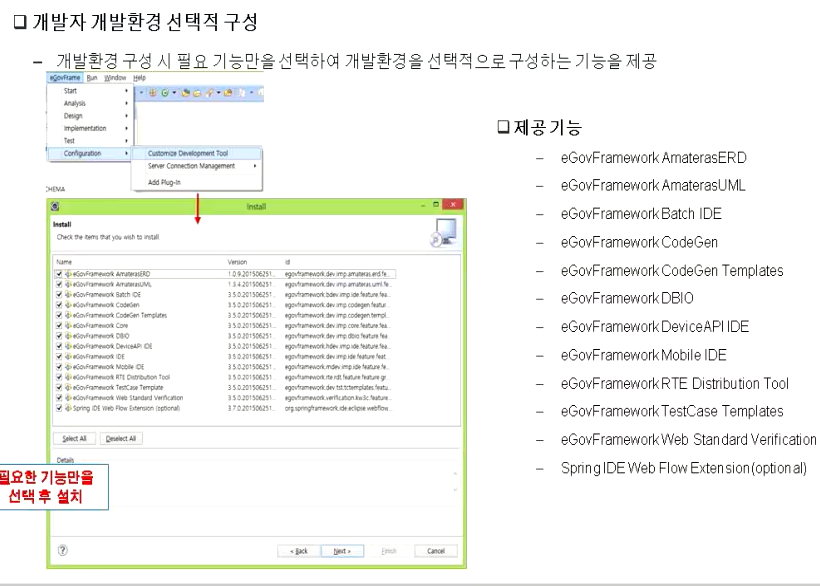Click id egovframework.dev.imp.dbio.feature text
820x586 pixels.
337,336
